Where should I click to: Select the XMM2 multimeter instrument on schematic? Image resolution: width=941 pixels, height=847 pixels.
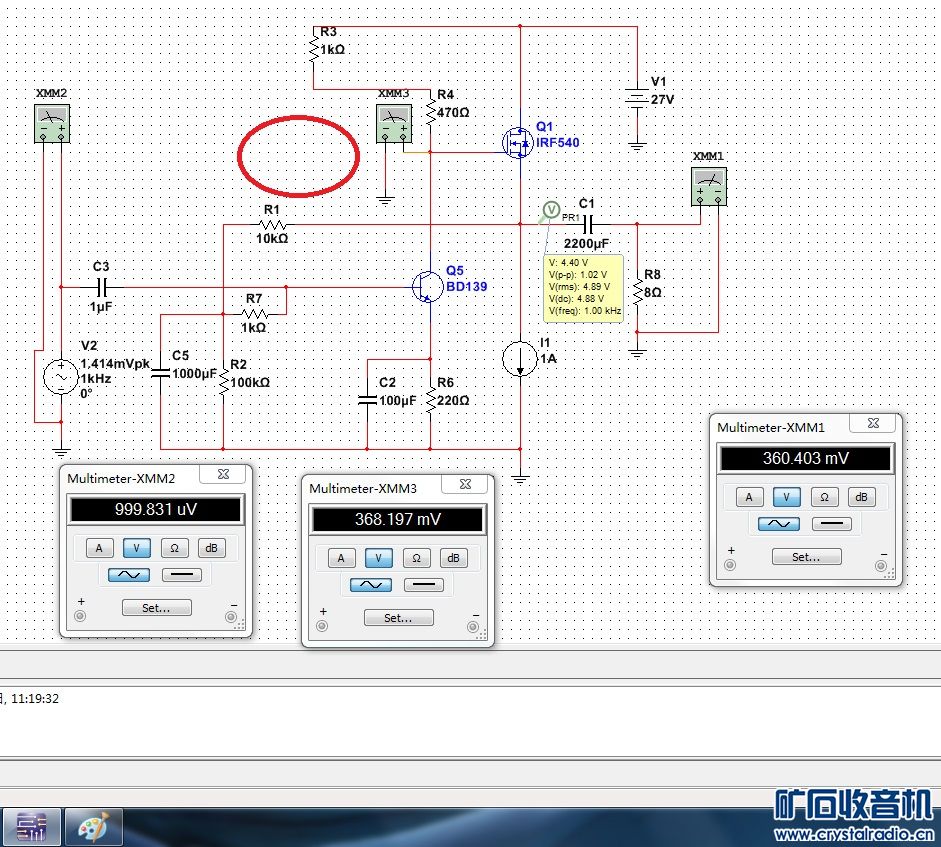[x=52, y=123]
